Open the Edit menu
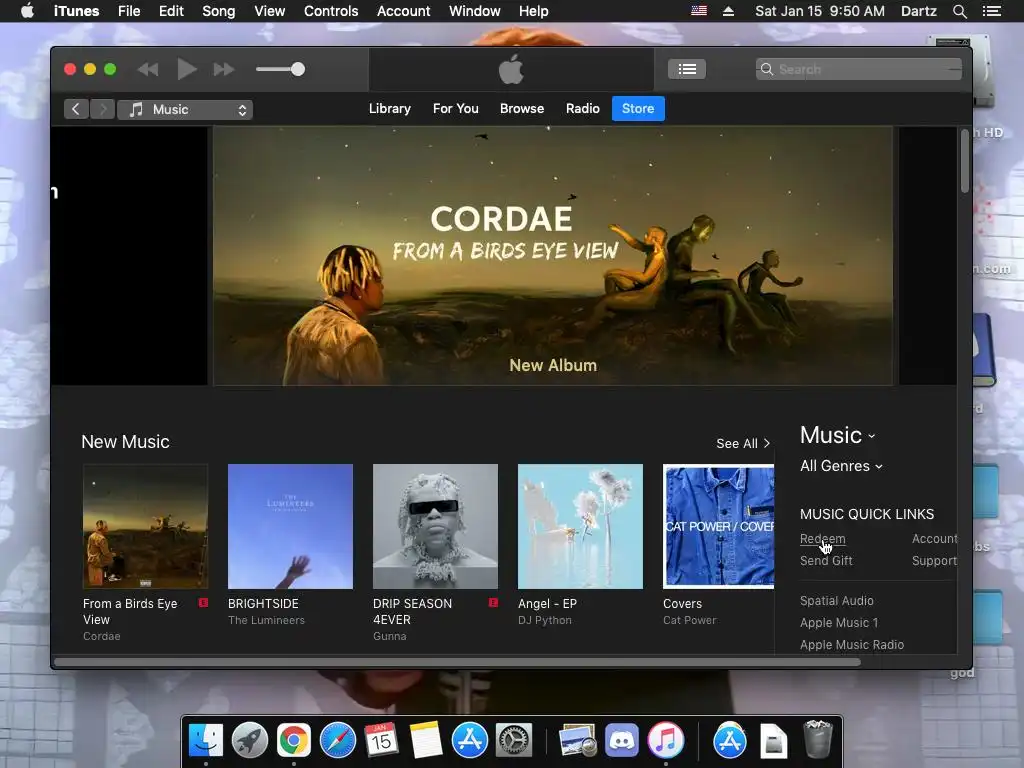The image size is (1024, 768). pos(171,11)
